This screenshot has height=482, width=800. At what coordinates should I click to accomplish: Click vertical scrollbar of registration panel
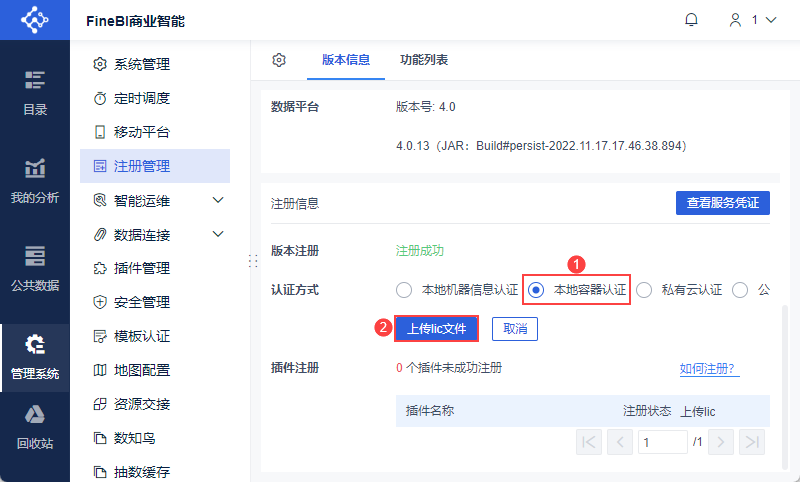pos(785,388)
